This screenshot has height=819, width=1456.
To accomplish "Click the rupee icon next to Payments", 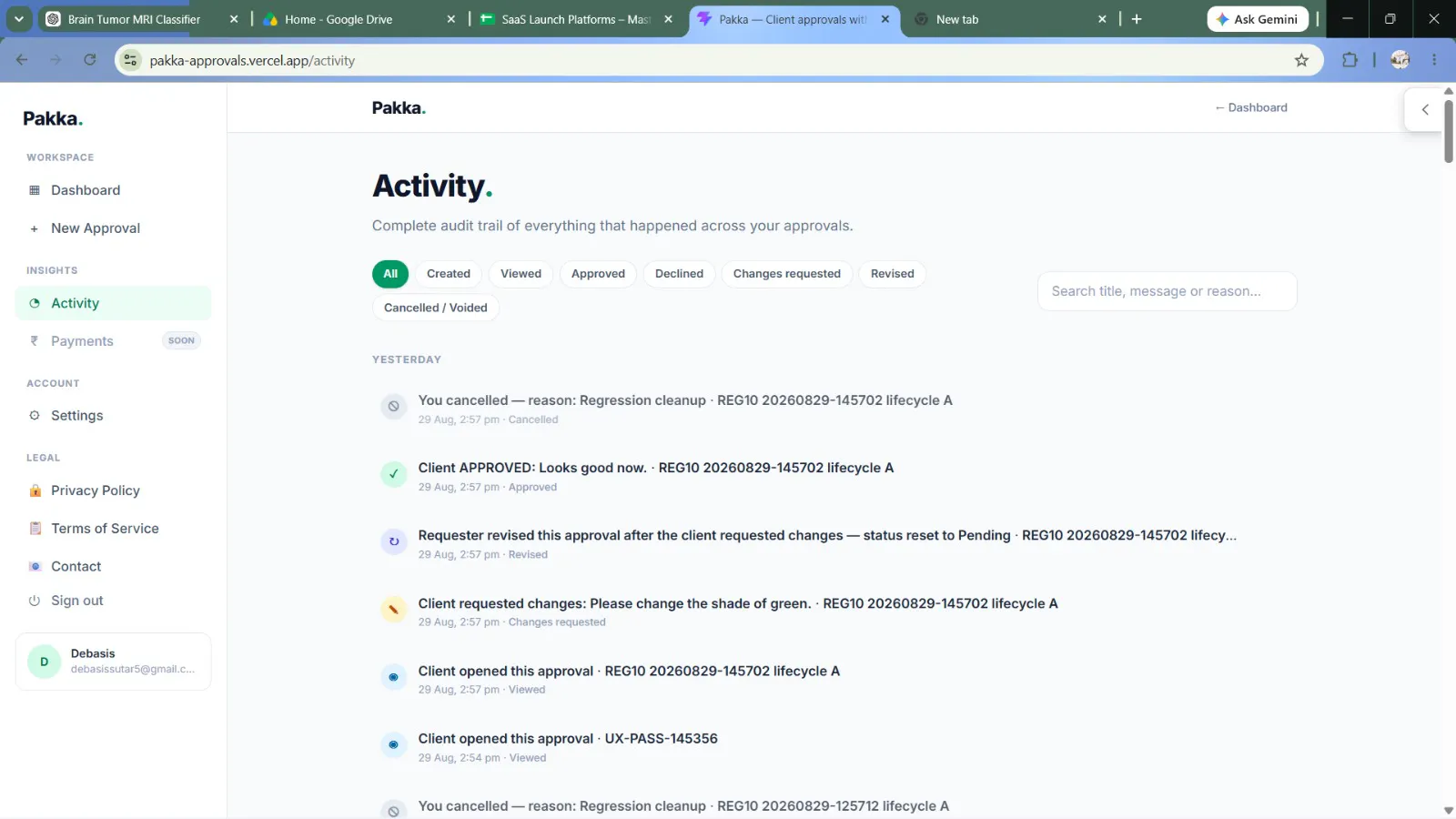I will point(35,341).
